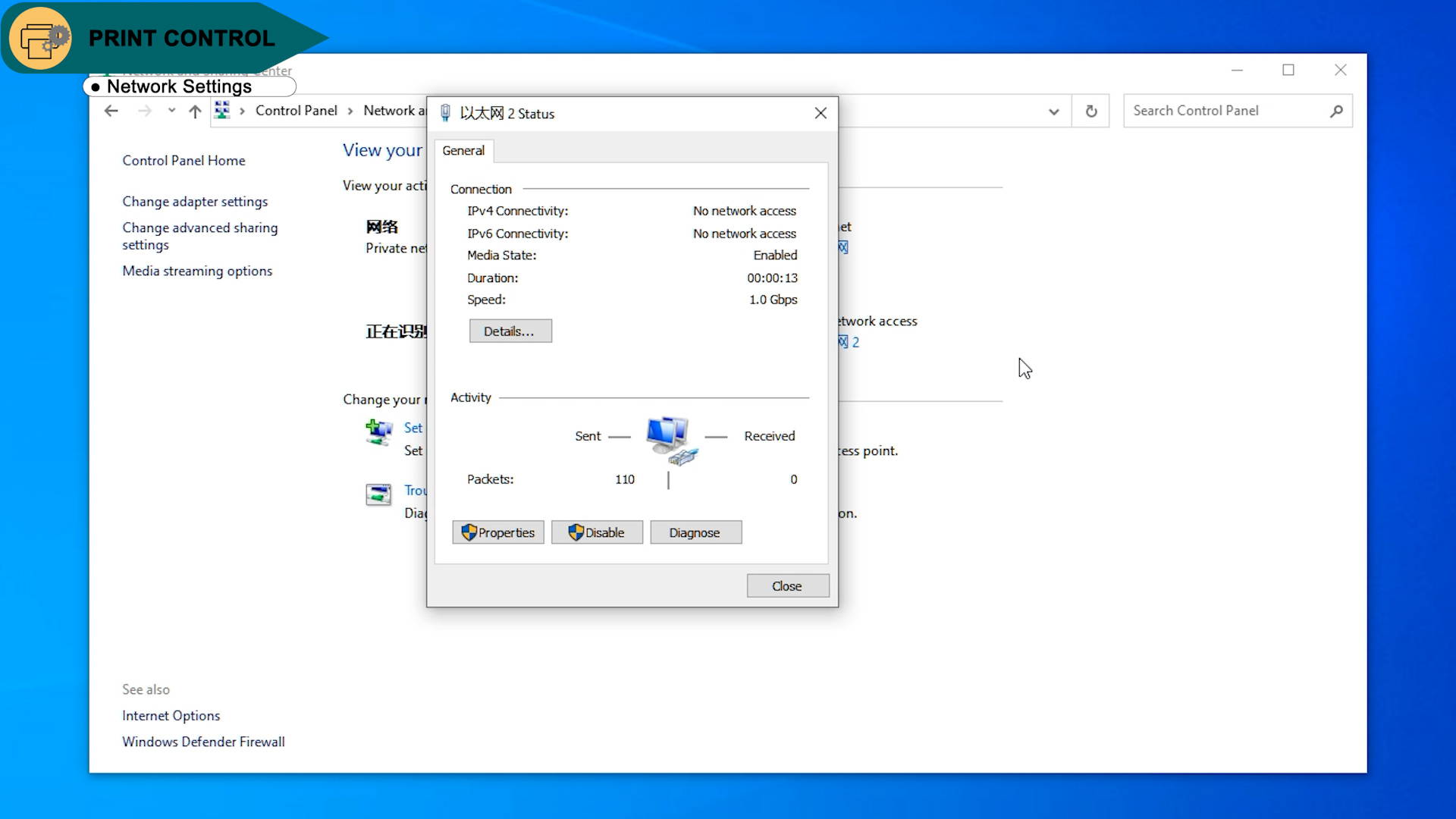Click Control Panel in the breadcrumb

coord(296,111)
